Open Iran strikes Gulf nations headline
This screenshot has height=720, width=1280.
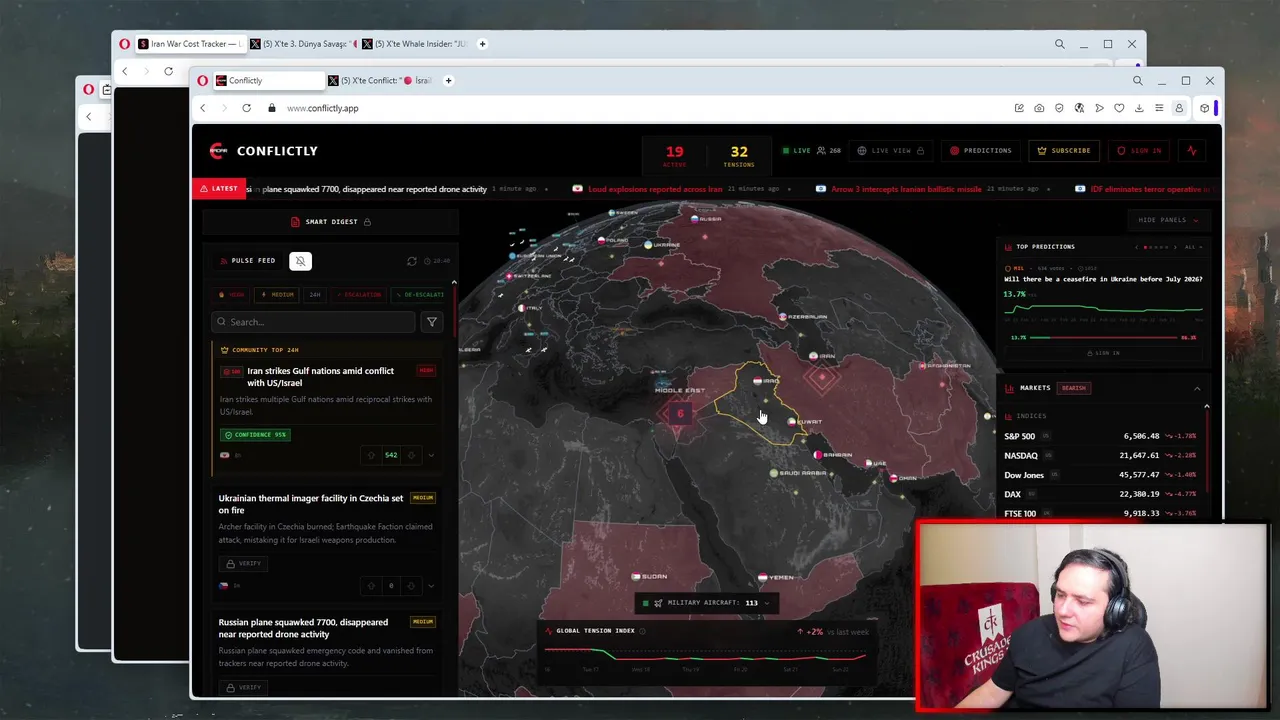320,377
